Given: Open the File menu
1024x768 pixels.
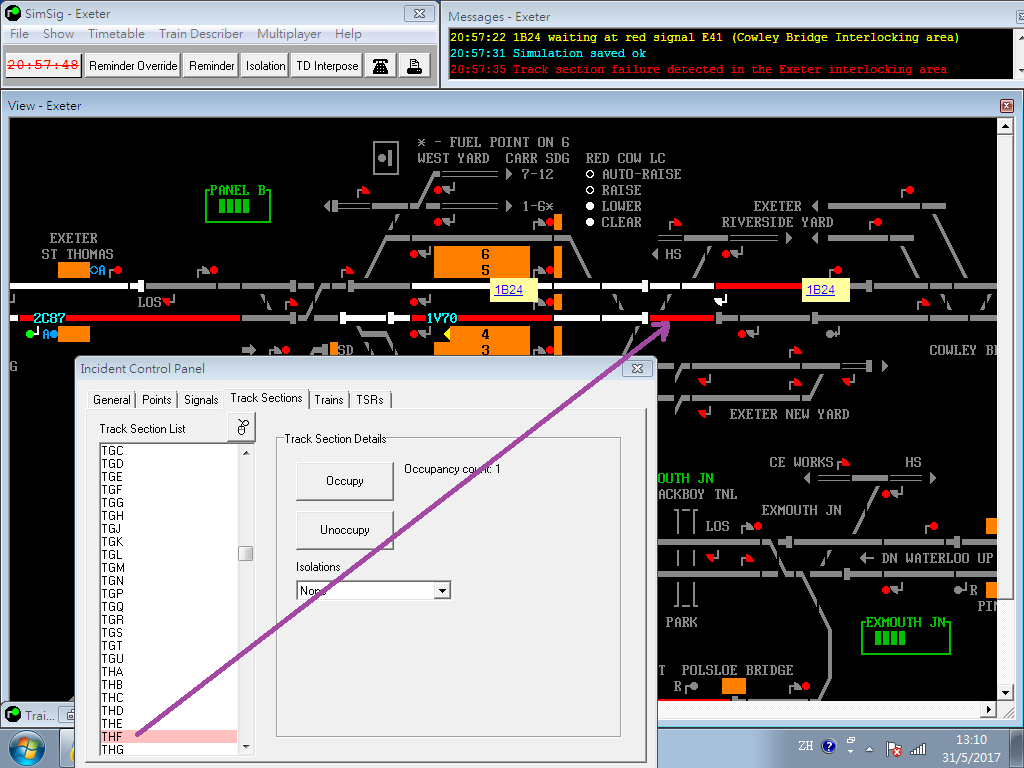Looking at the screenshot, I should click(x=19, y=34).
